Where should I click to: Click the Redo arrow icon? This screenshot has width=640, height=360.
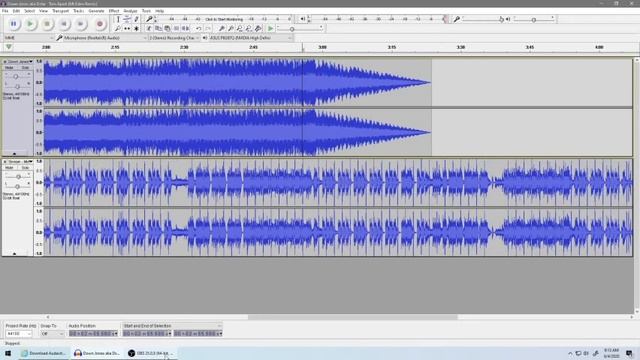coord(208,29)
